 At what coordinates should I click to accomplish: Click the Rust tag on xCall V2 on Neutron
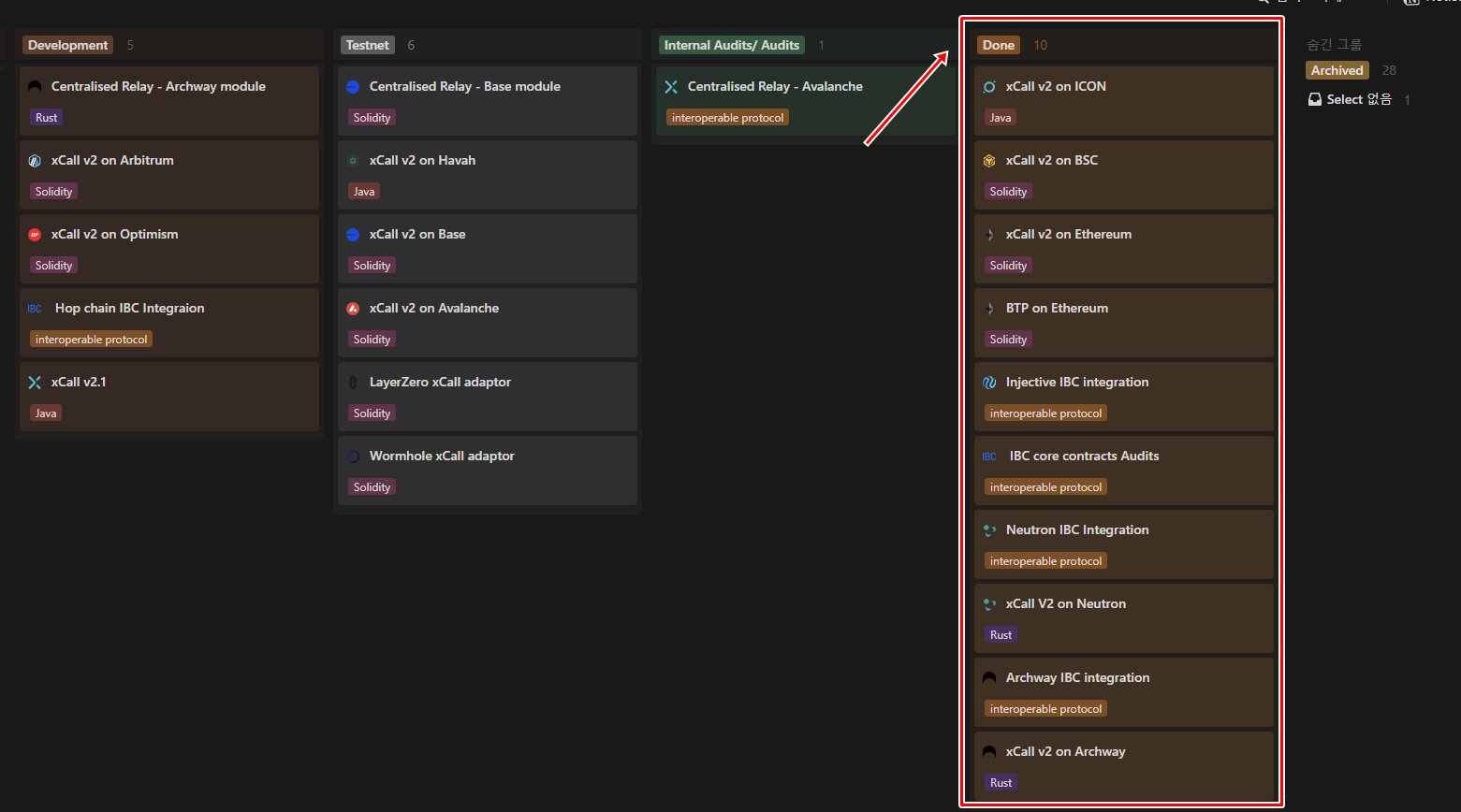coord(1001,635)
